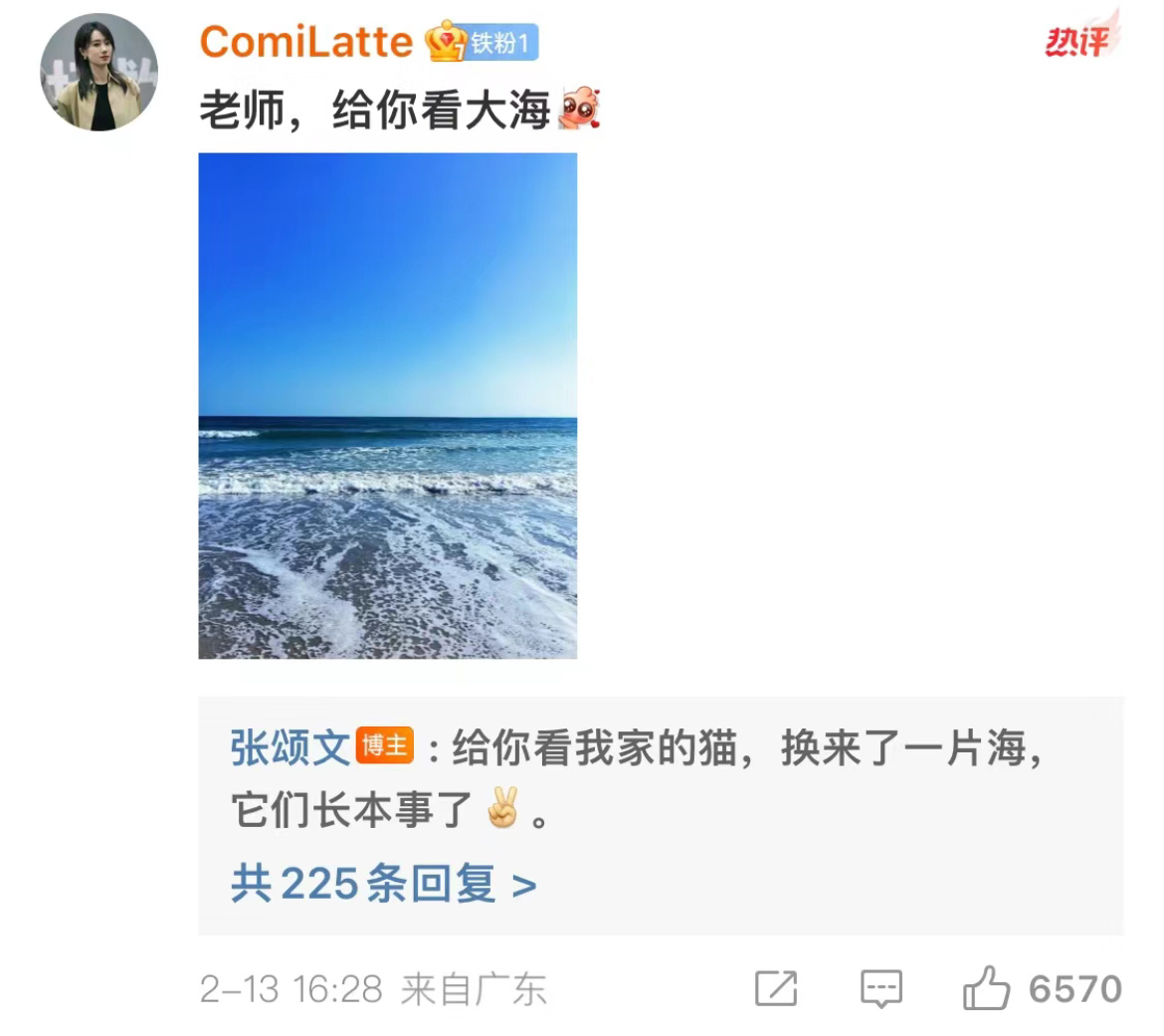The width and height of the screenshot is (1164, 1036).
Task: Tap the 铁粉1 fan badge
Action: click(501, 43)
